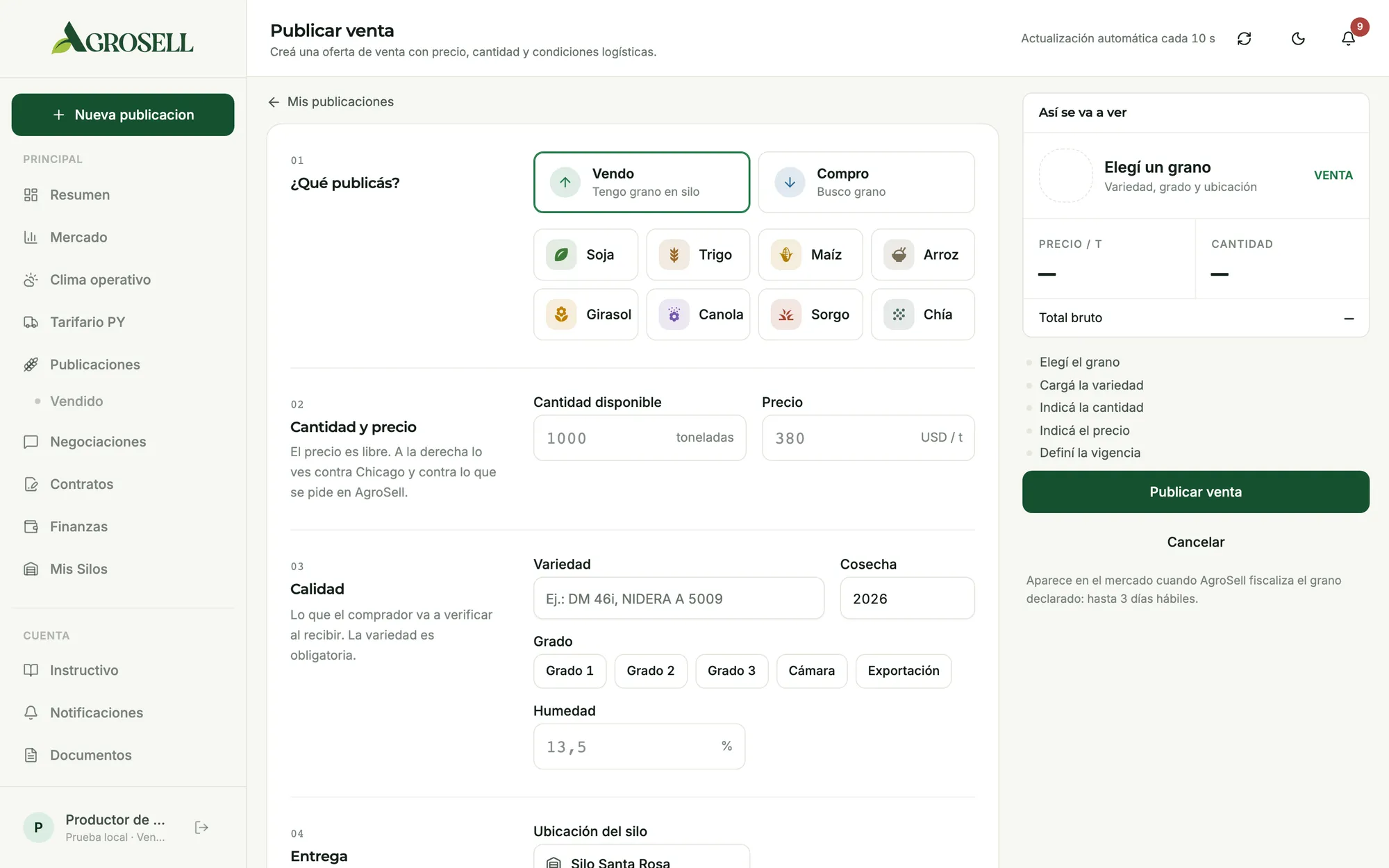The width and height of the screenshot is (1389, 868).
Task: Click 'Total bruto' row label
Action: 1070,318
